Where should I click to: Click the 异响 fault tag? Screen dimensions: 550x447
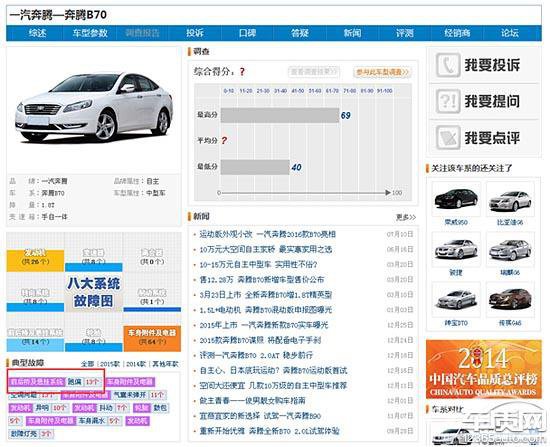point(42,408)
